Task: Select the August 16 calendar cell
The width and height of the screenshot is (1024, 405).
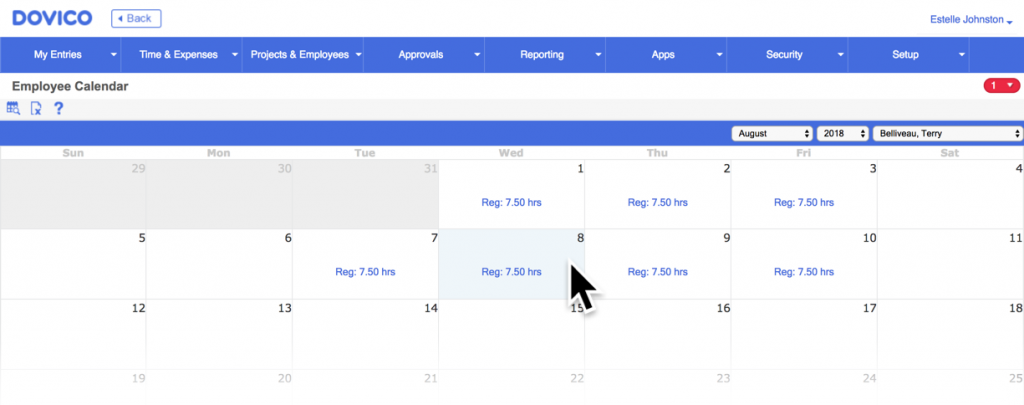Action: (658, 334)
